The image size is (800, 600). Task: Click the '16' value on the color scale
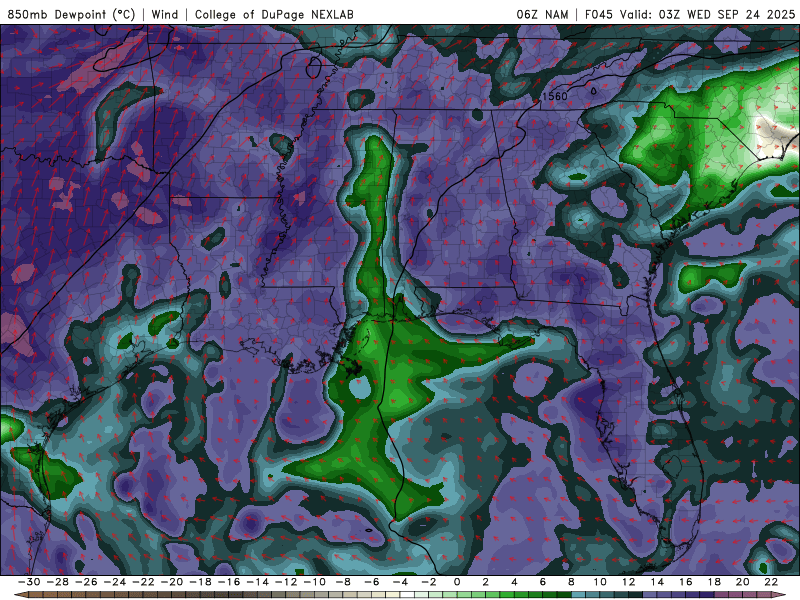(x=686, y=582)
